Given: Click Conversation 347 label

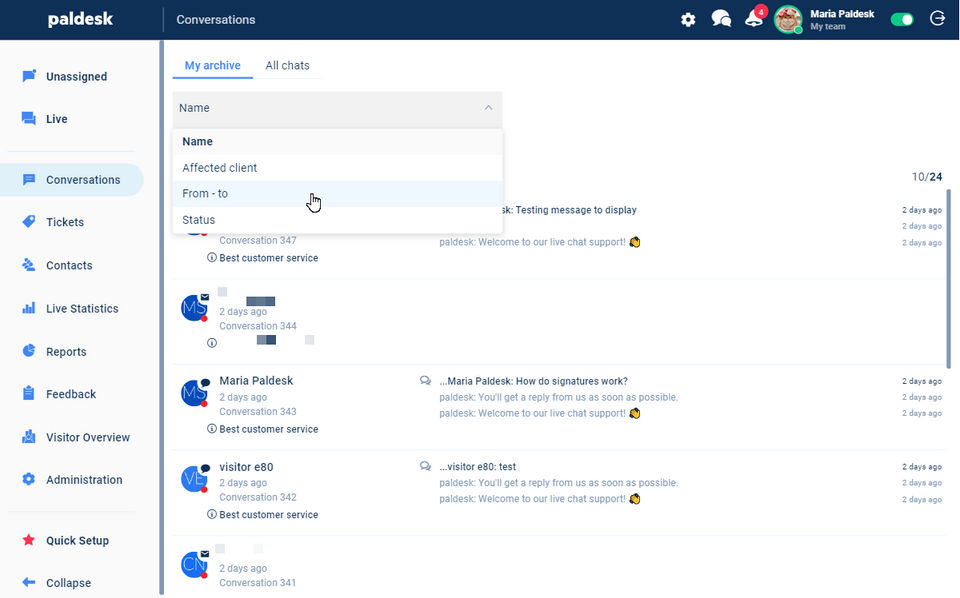Looking at the screenshot, I should coord(258,241).
